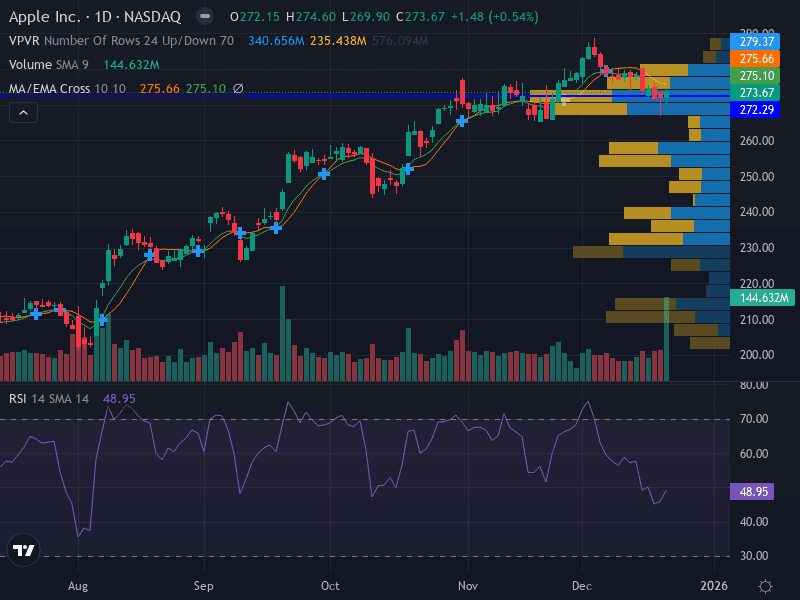Click the +1.48 (+0.54%) change value
The image size is (800, 600).
click(495, 17)
